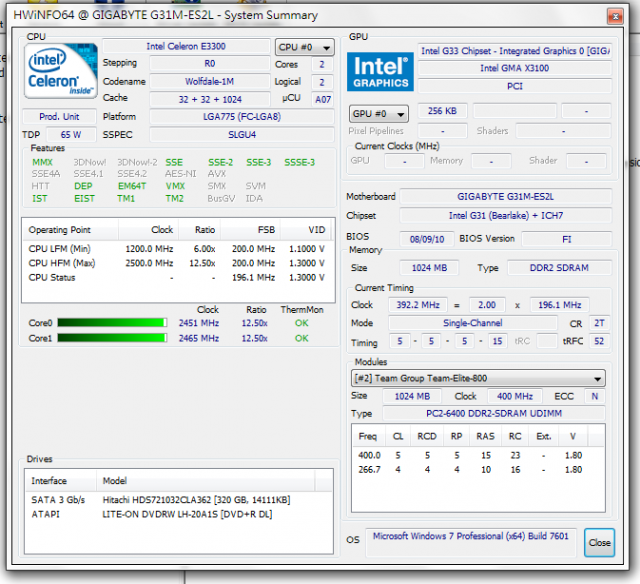Click the Intel G33 Chipset Integrated Graphics field

pos(515,51)
